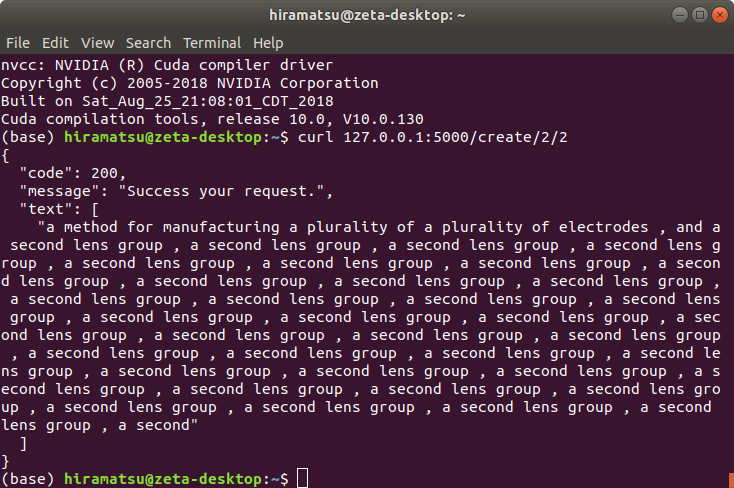Open the Edit menu
This screenshot has width=734, height=488.
tap(55, 43)
